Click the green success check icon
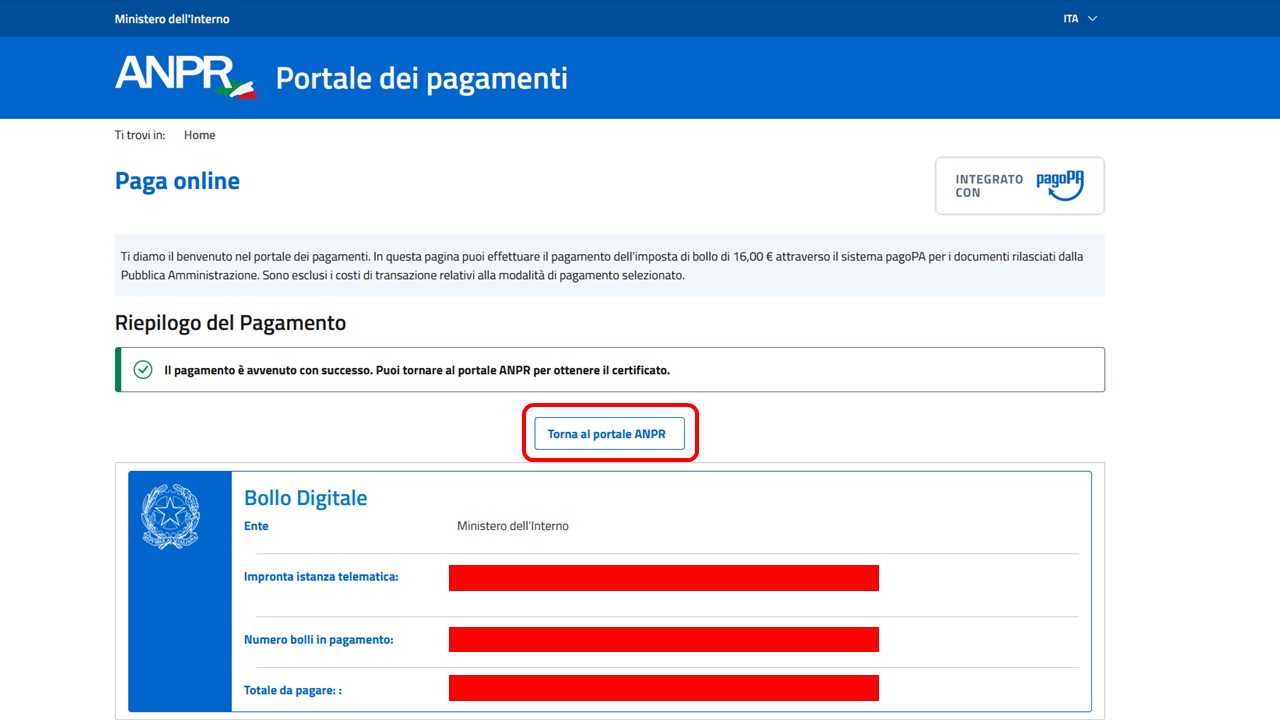Viewport: 1280px width, 720px height. point(143,370)
